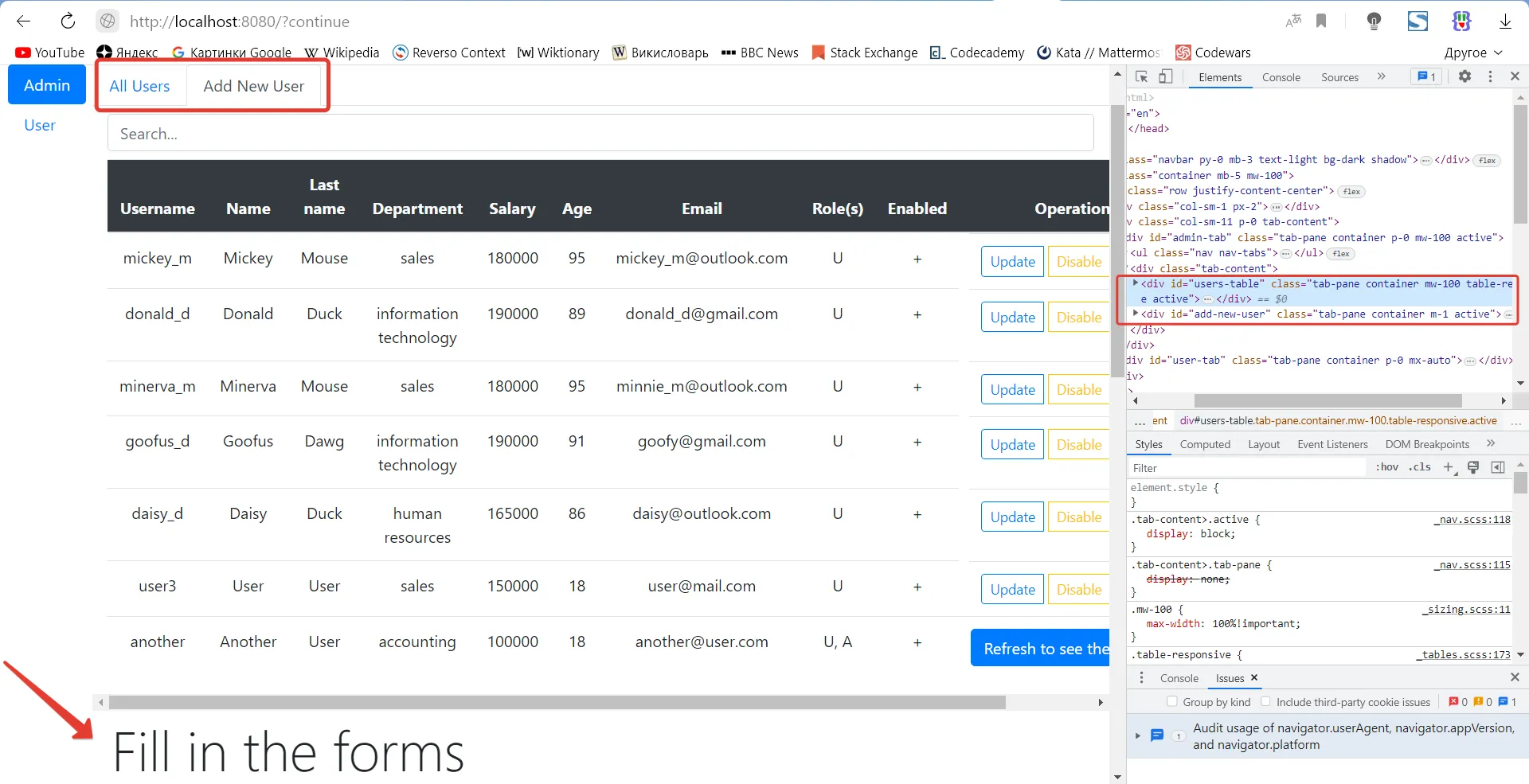Bookmark this page with the bookmark icon
This screenshot has width=1529, height=784.
point(1321,21)
